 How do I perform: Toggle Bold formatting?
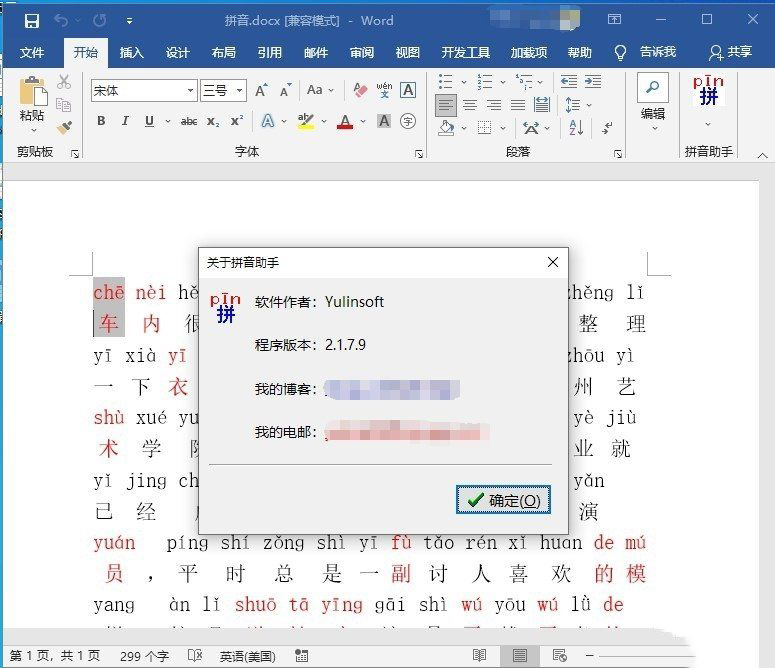(101, 121)
